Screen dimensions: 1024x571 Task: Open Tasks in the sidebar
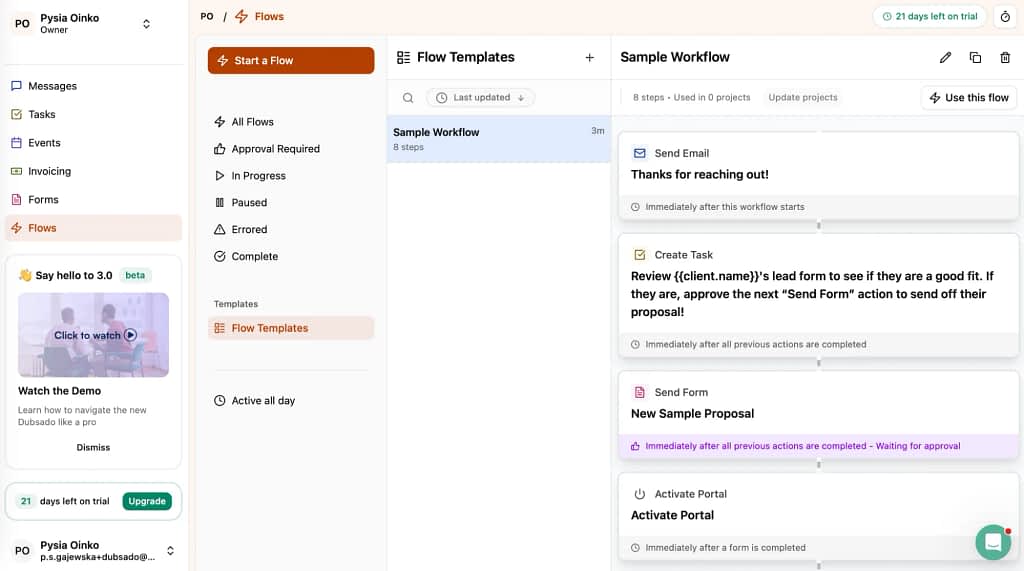pos(93,114)
